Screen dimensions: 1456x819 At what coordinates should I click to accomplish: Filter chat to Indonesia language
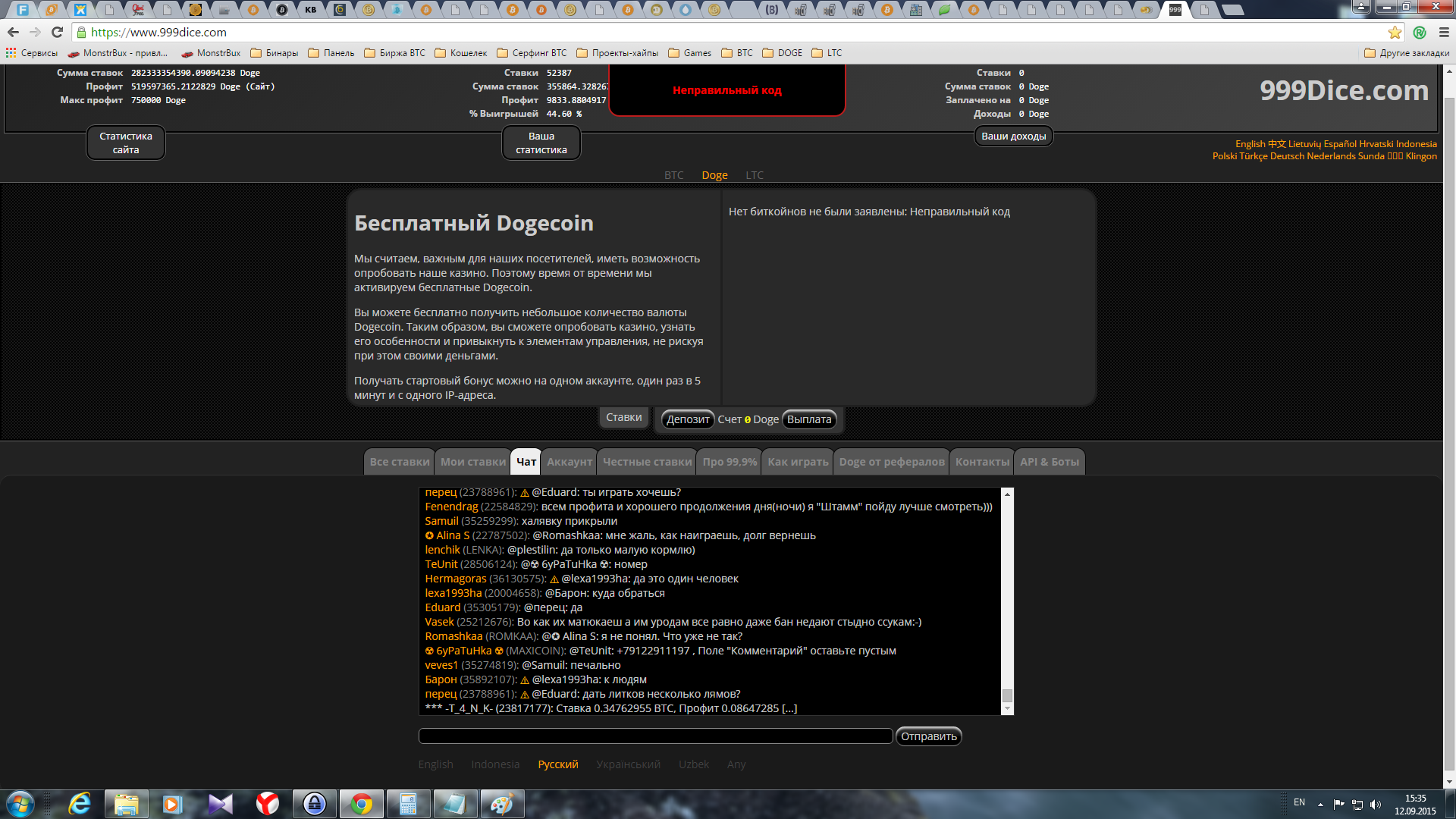(x=495, y=764)
